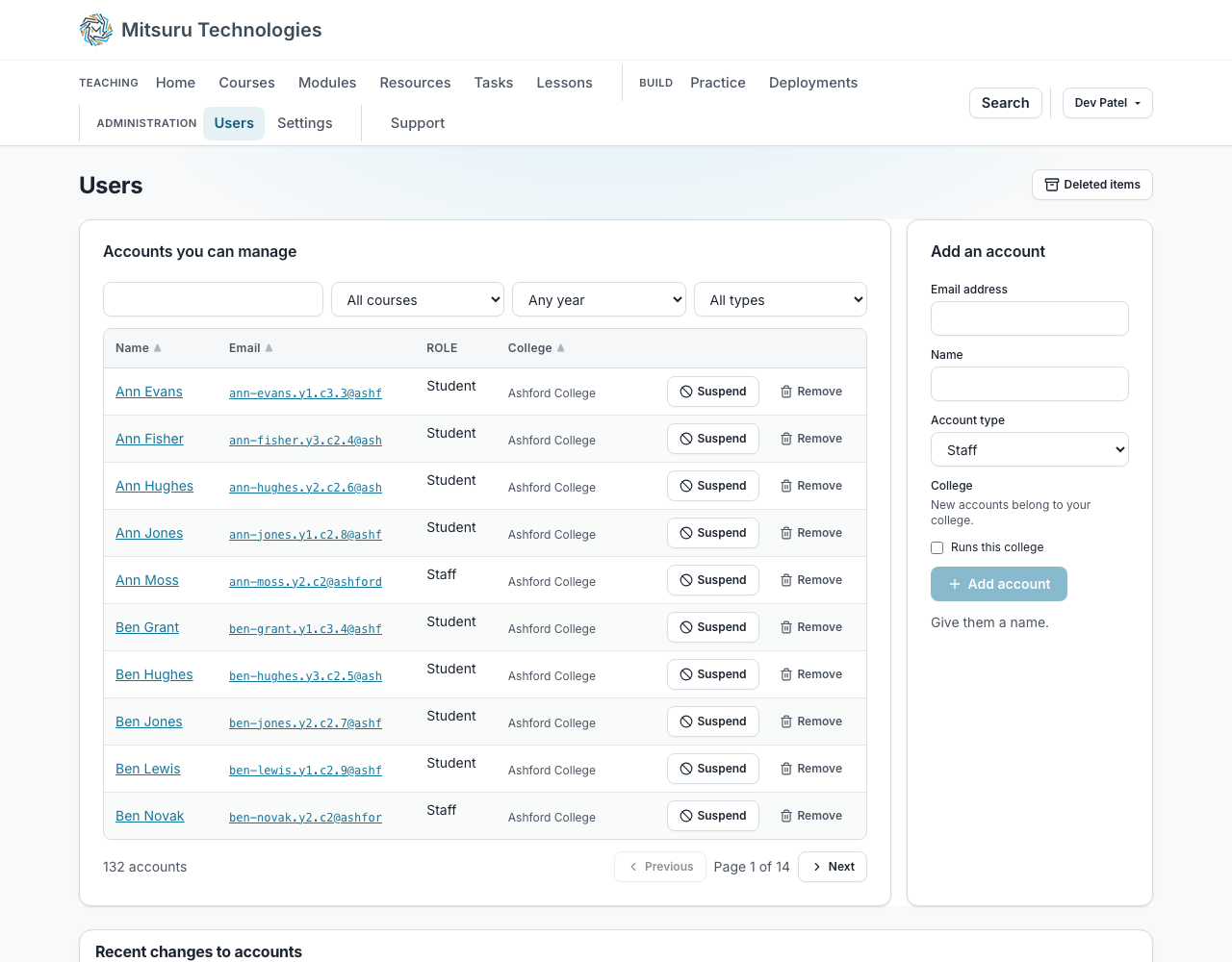This screenshot has width=1232, height=962.
Task: Click the Practice nav item
Action: click(x=718, y=83)
